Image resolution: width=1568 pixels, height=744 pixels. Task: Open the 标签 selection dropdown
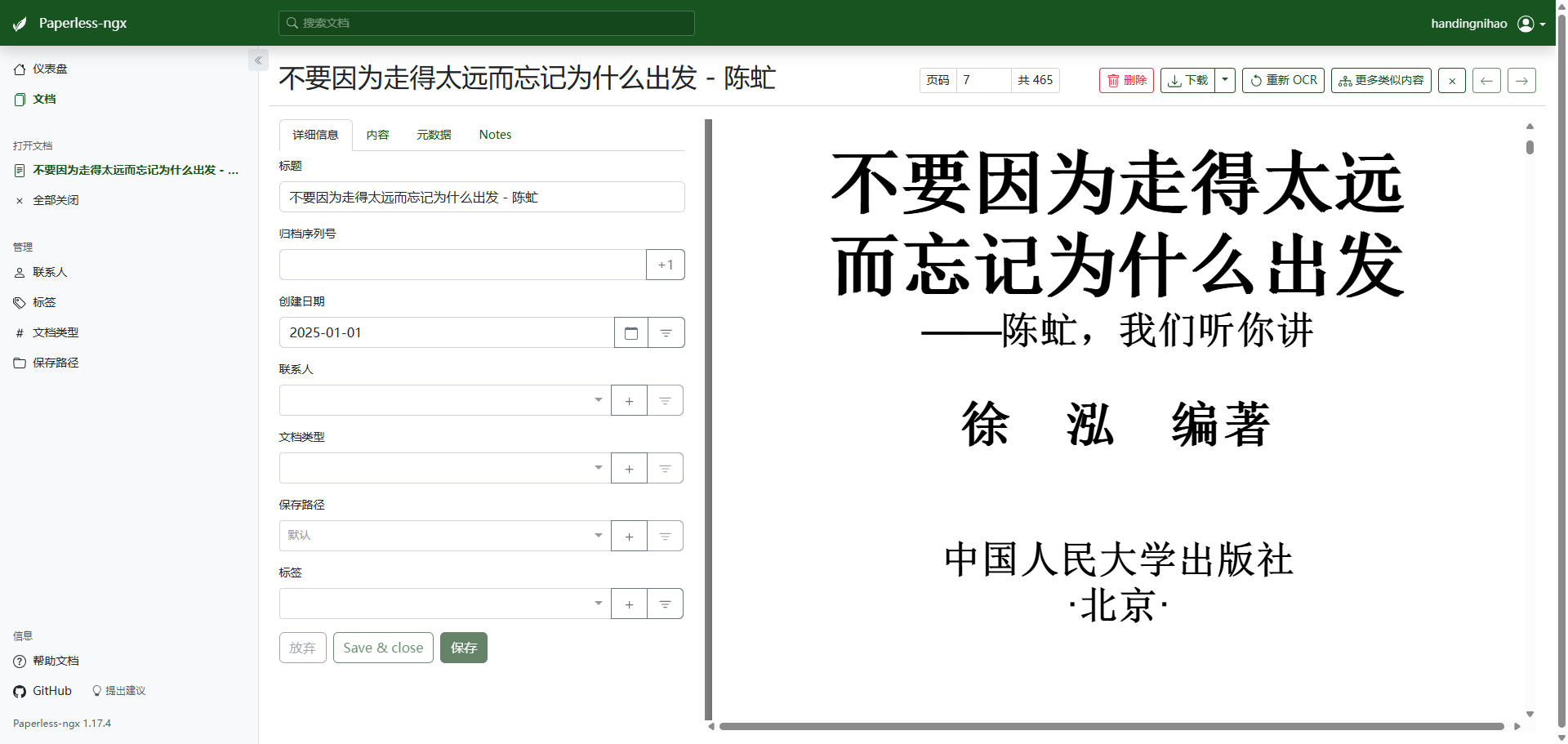click(445, 604)
